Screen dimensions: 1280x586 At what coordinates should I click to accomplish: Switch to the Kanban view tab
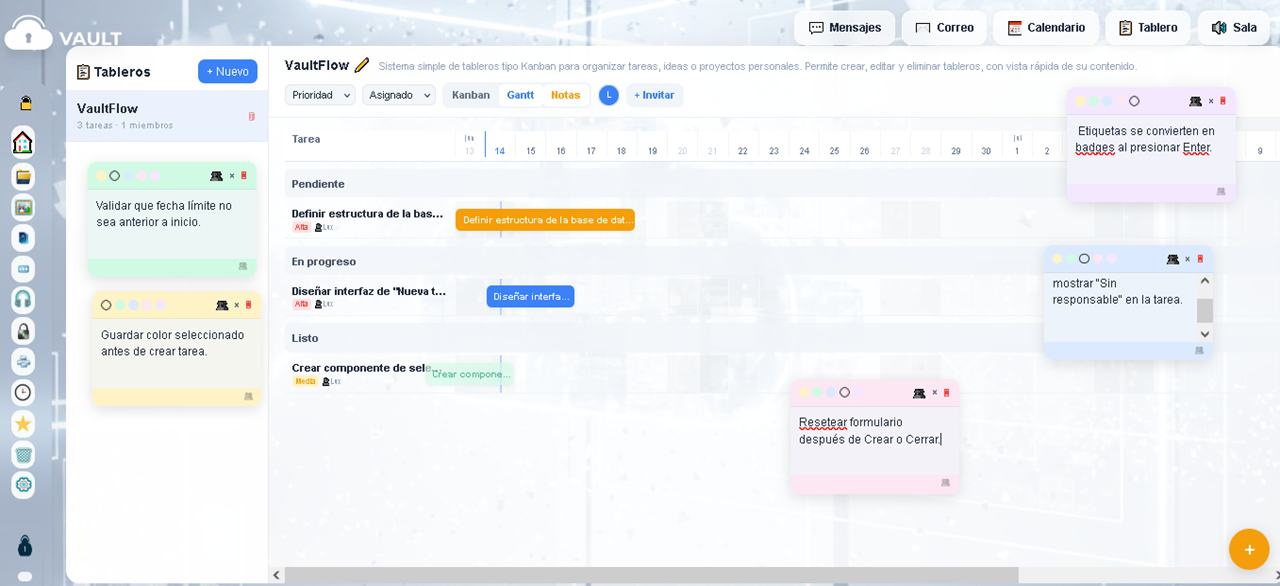point(471,95)
